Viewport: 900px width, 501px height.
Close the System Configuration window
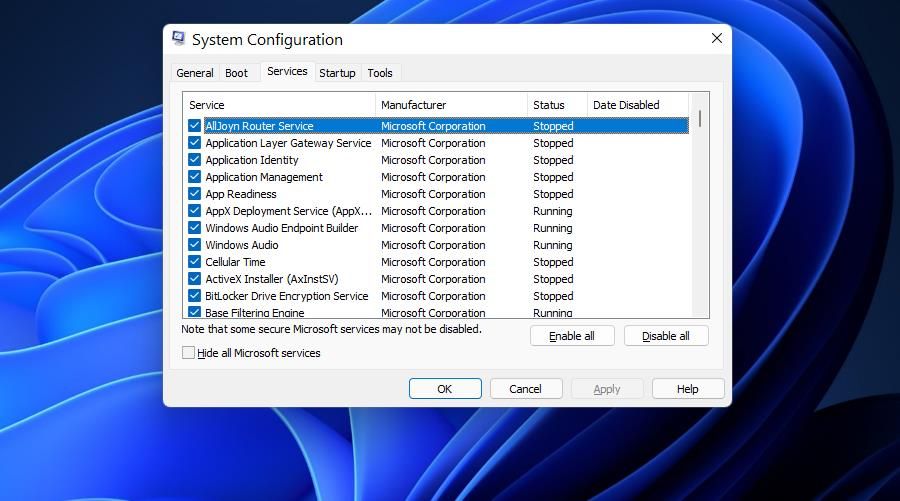coord(716,38)
